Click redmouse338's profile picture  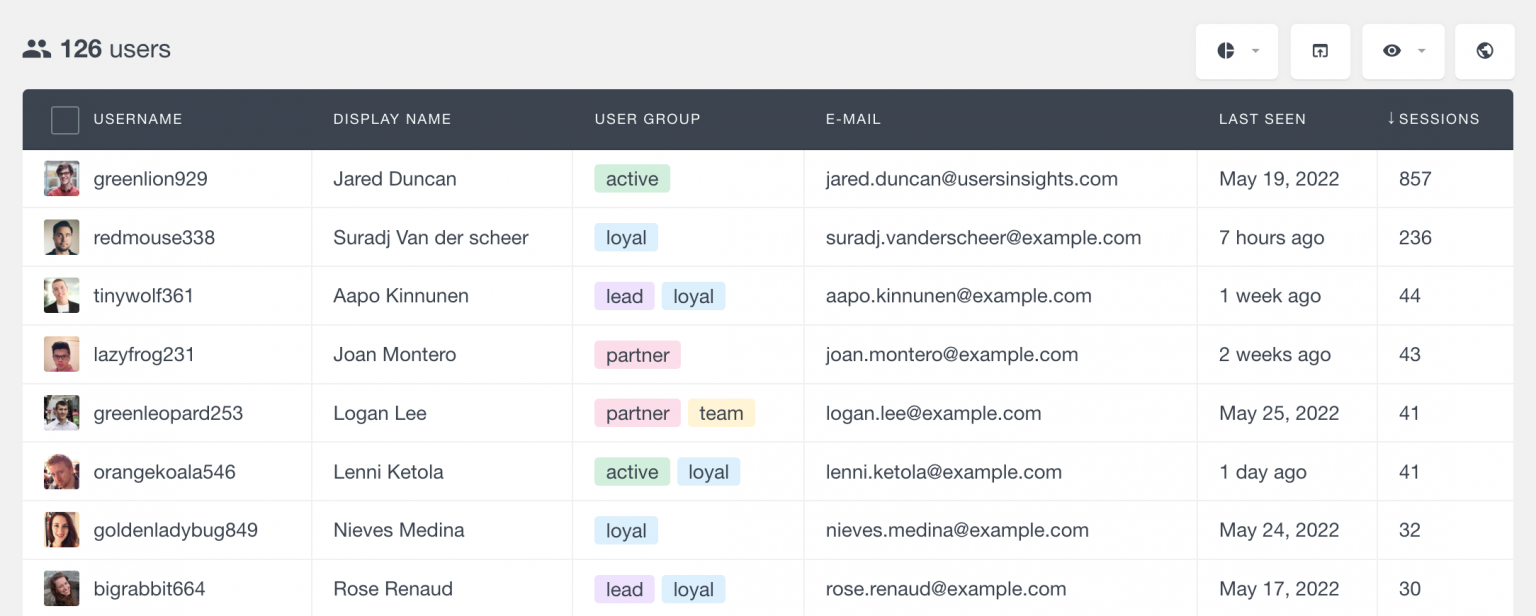pos(62,238)
